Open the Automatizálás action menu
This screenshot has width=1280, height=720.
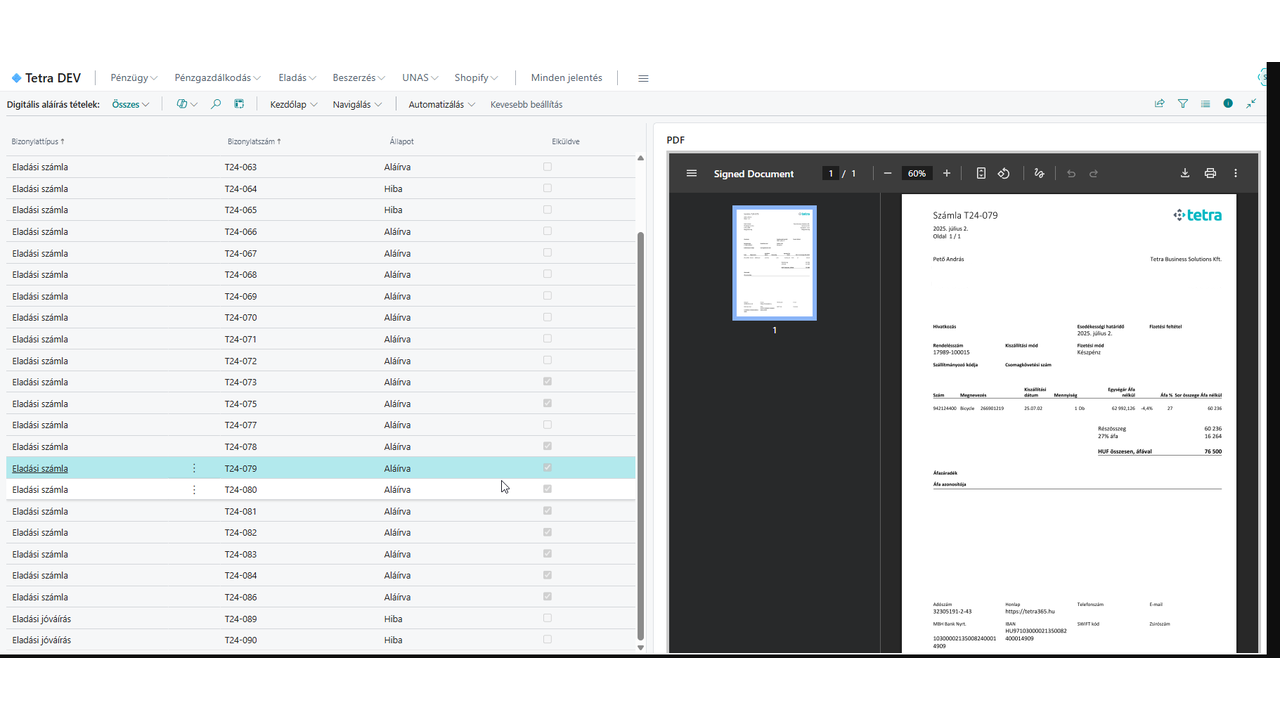442,104
